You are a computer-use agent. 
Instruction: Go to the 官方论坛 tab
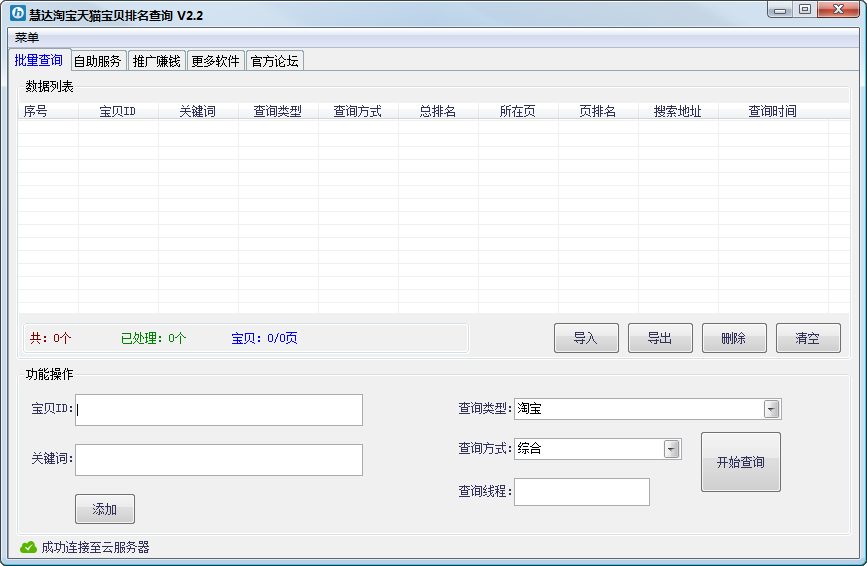(x=274, y=61)
